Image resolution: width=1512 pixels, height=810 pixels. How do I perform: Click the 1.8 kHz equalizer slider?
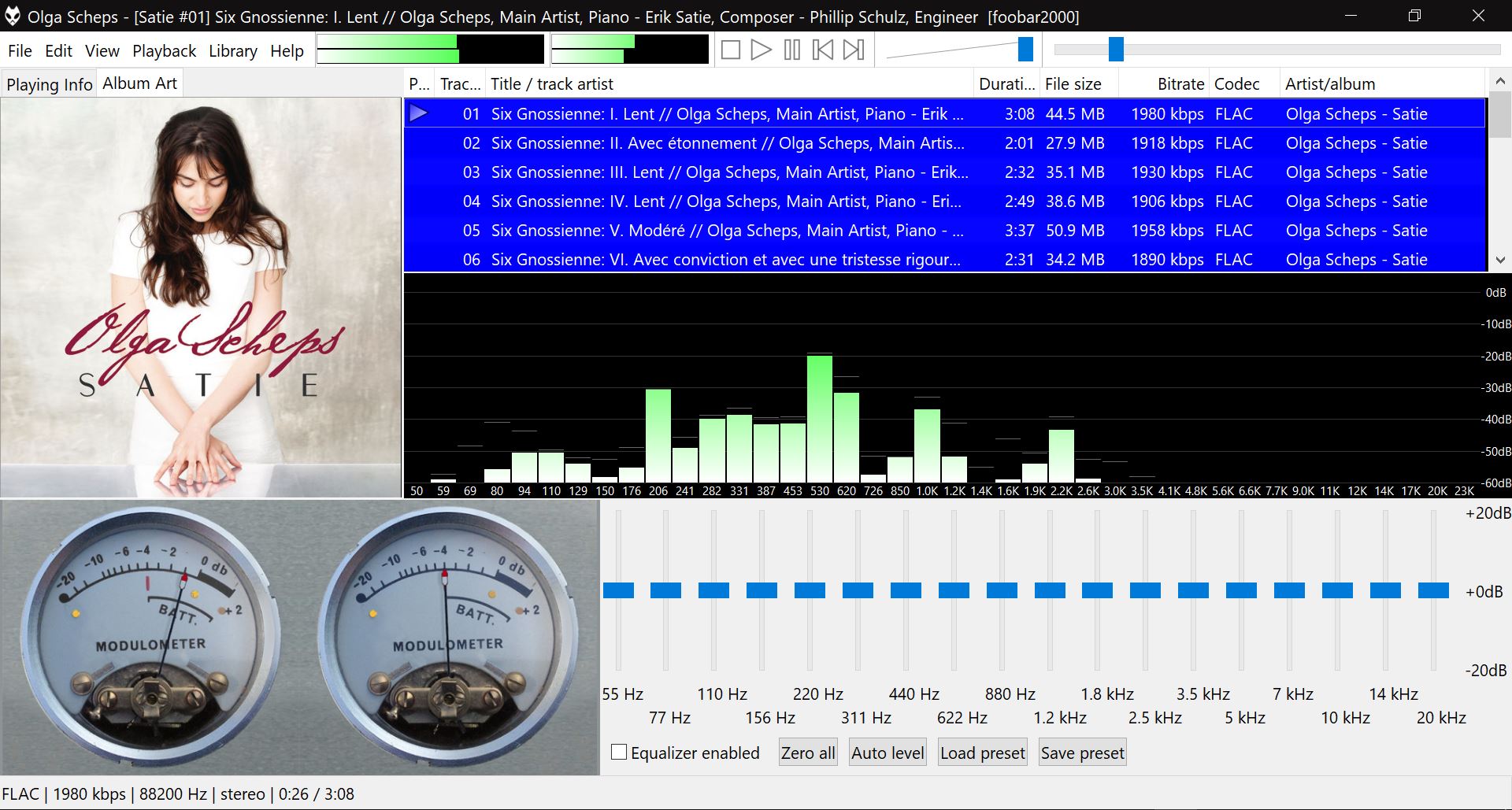pos(1098,590)
